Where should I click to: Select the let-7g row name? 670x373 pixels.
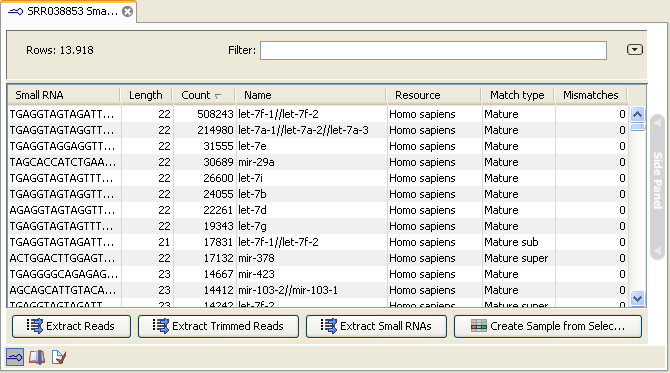click(252, 226)
